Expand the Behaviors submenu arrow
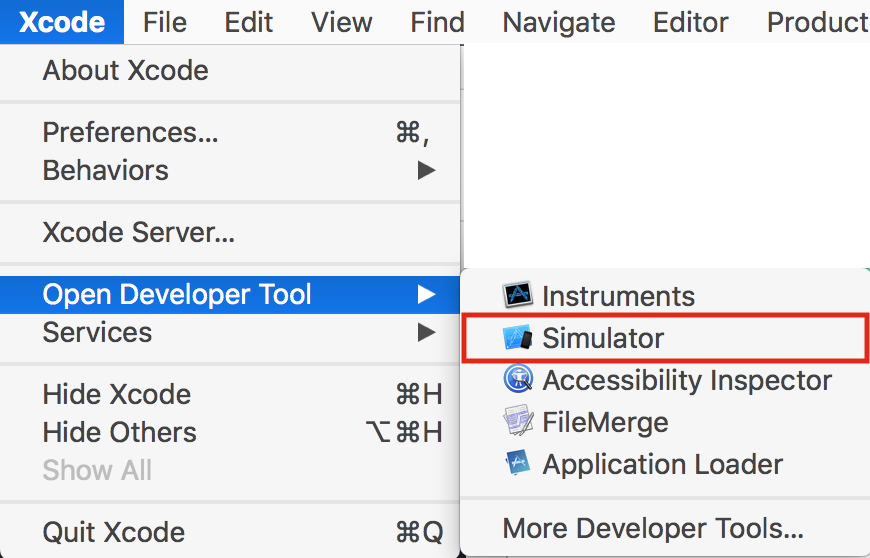The height and width of the screenshot is (558, 870). point(427,170)
